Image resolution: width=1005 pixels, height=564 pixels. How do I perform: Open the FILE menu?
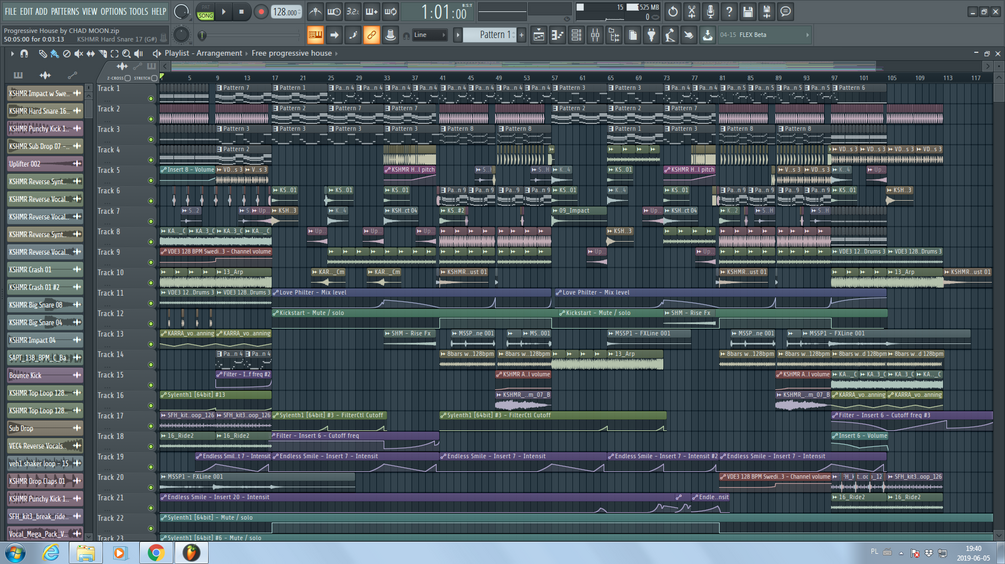[10, 12]
